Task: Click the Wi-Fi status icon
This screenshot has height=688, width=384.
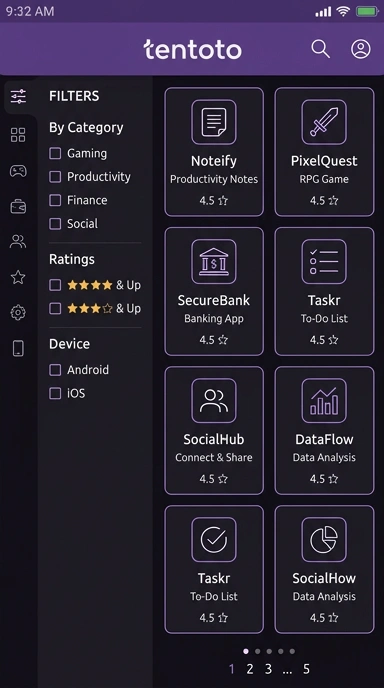Action: point(343,11)
